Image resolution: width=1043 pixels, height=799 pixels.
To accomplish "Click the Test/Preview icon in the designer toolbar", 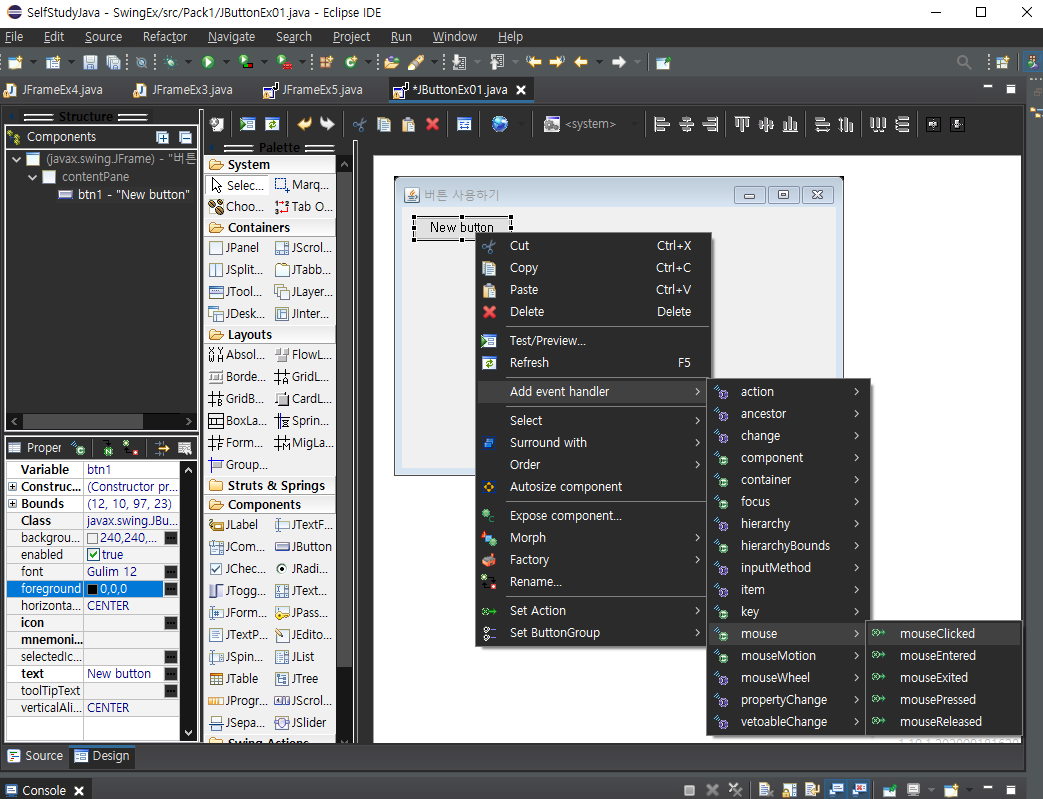I will (x=247, y=124).
